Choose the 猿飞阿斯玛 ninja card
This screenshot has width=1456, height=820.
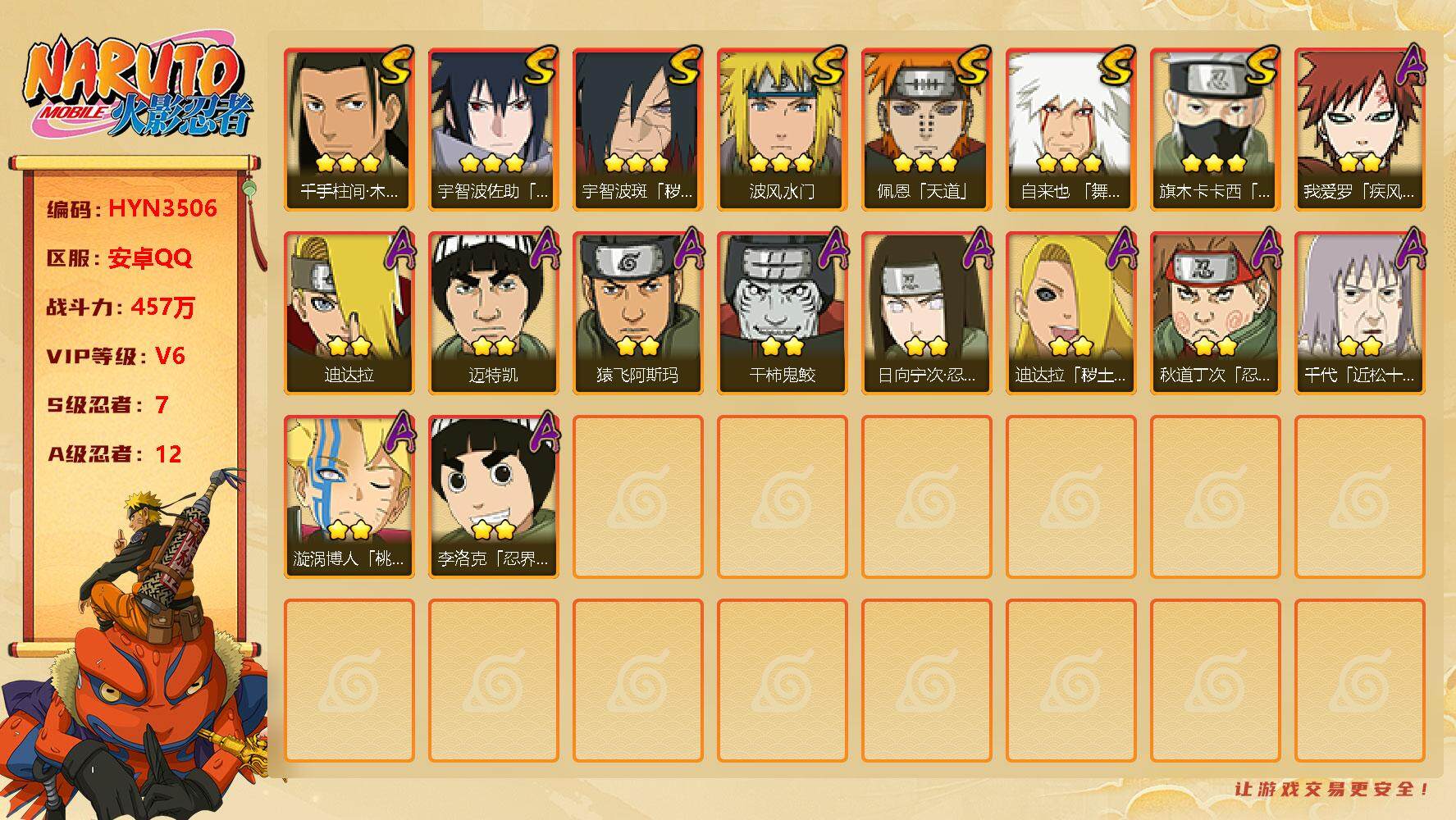[x=637, y=313]
